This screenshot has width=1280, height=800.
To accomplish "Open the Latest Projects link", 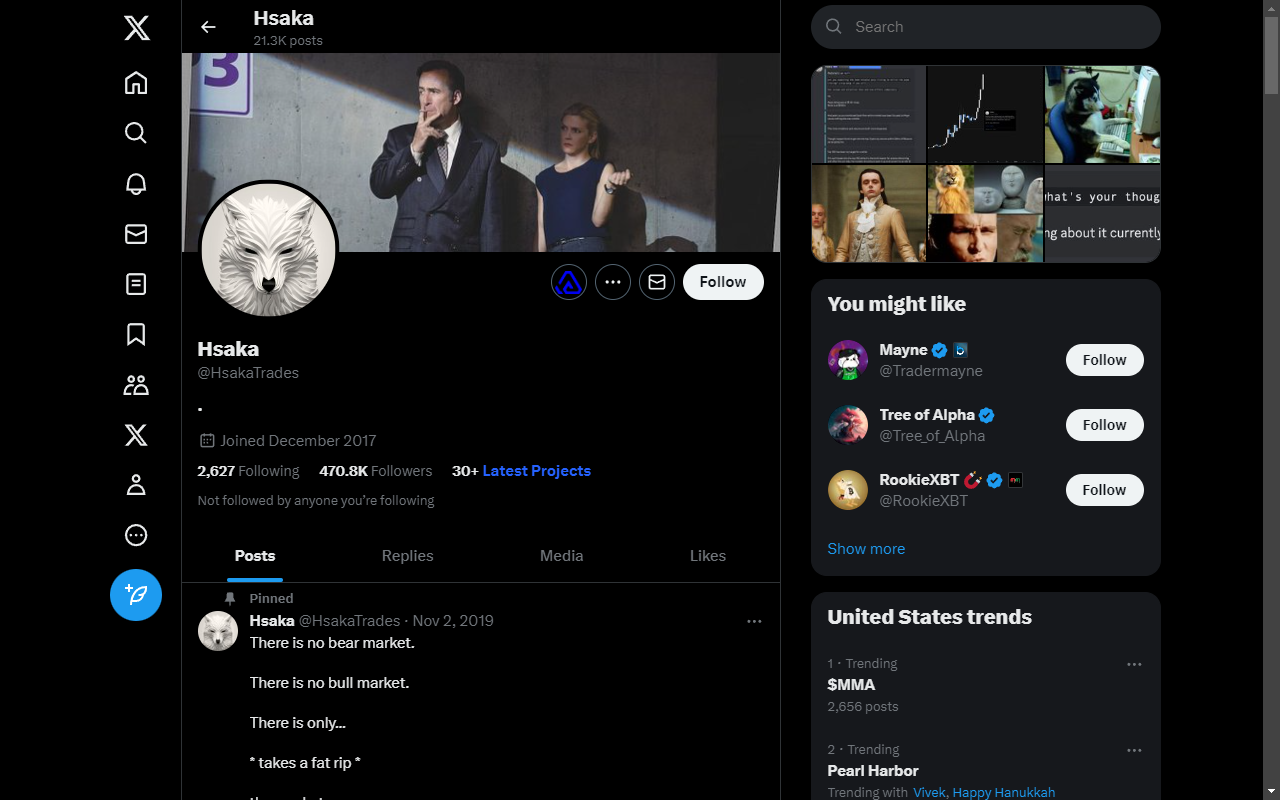I will (x=537, y=471).
